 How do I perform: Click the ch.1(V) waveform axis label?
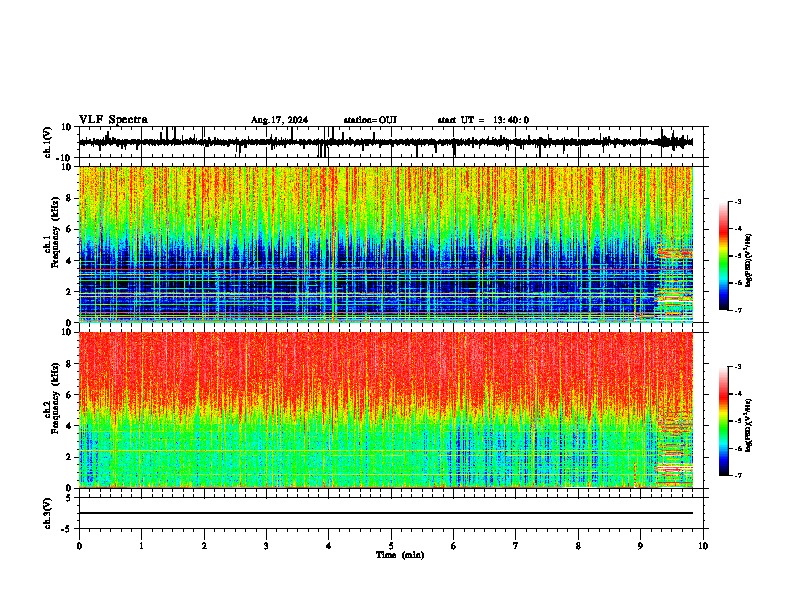[x=48, y=142]
